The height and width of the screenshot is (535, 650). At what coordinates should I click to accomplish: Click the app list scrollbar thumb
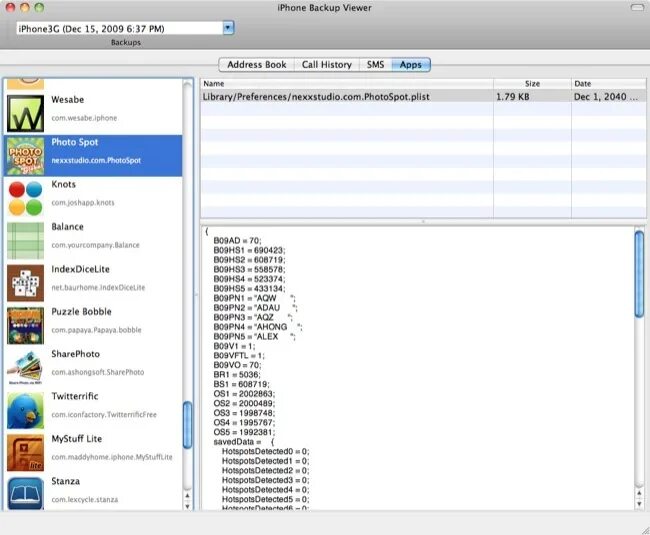pyautogui.click(x=187, y=425)
